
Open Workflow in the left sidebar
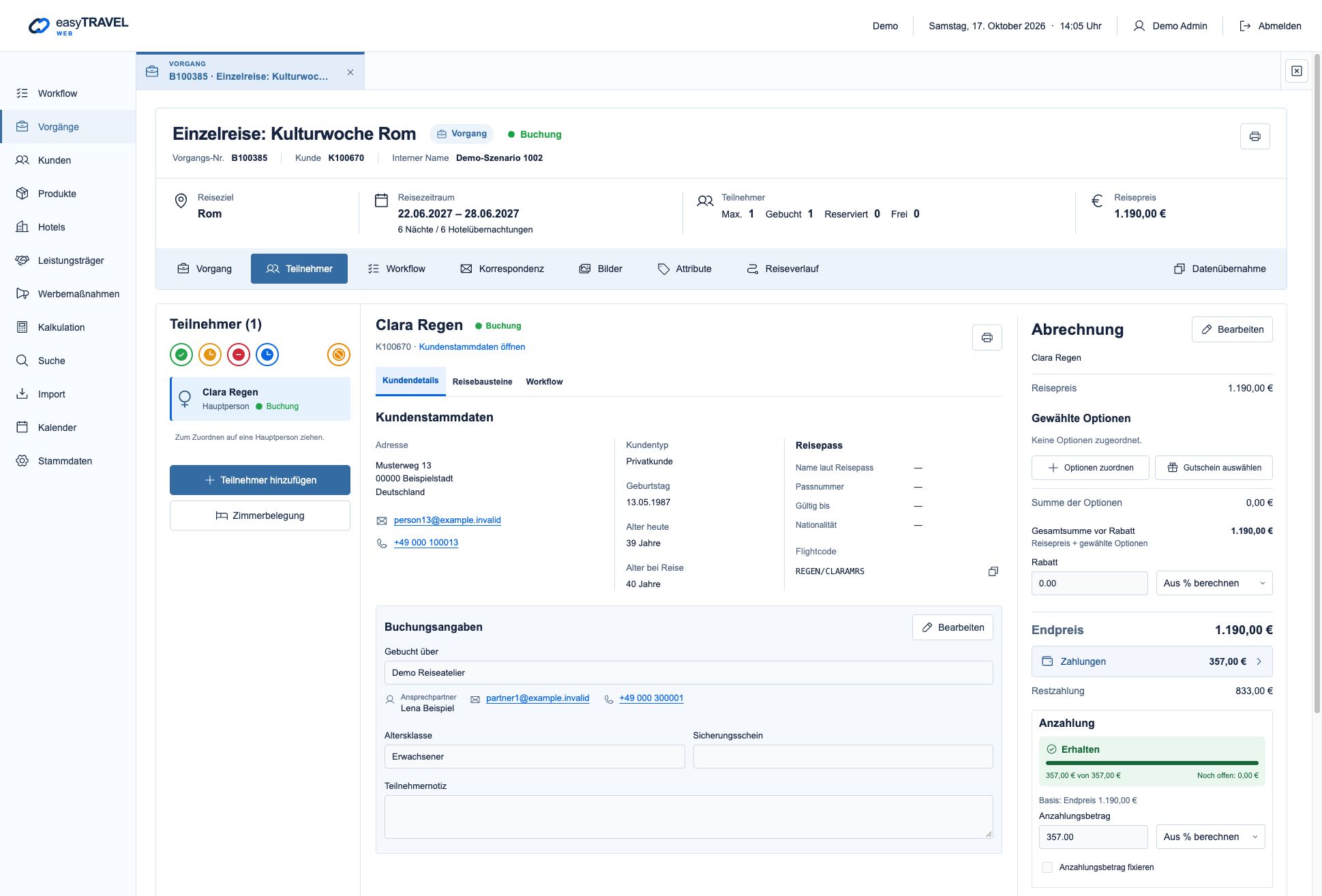coord(68,93)
